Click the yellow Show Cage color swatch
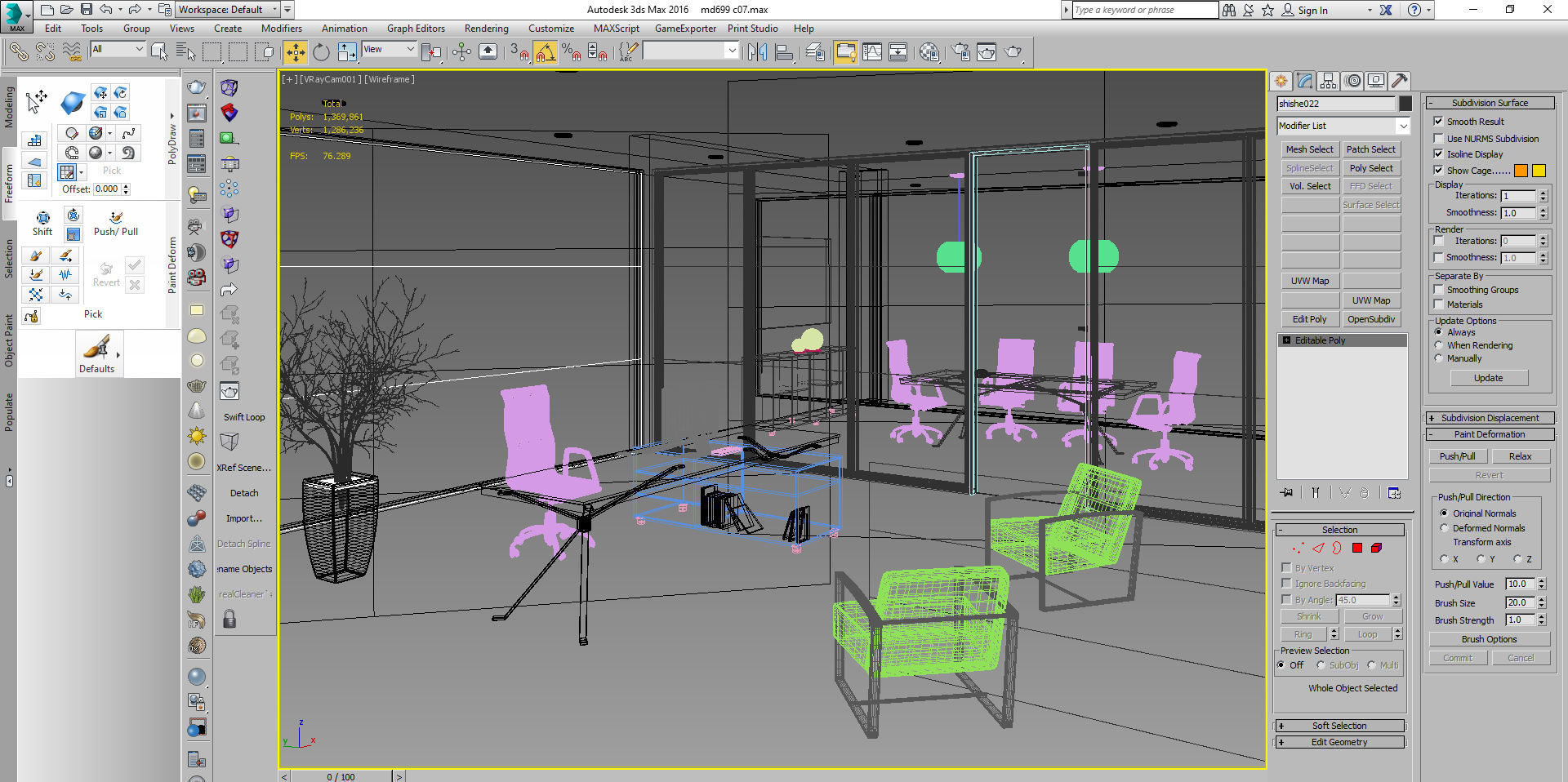1568x782 pixels. click(1539, 171)
